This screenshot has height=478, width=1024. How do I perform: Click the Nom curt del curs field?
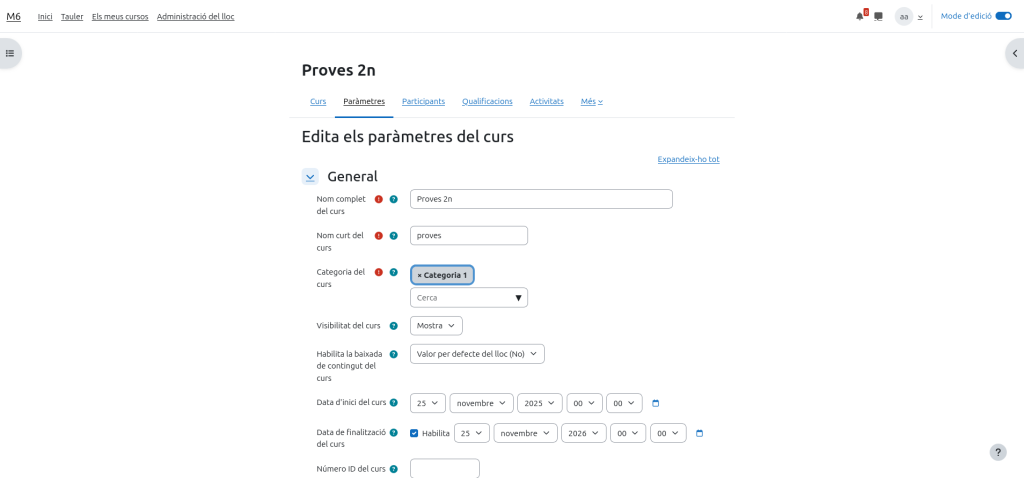pos(468,236)
